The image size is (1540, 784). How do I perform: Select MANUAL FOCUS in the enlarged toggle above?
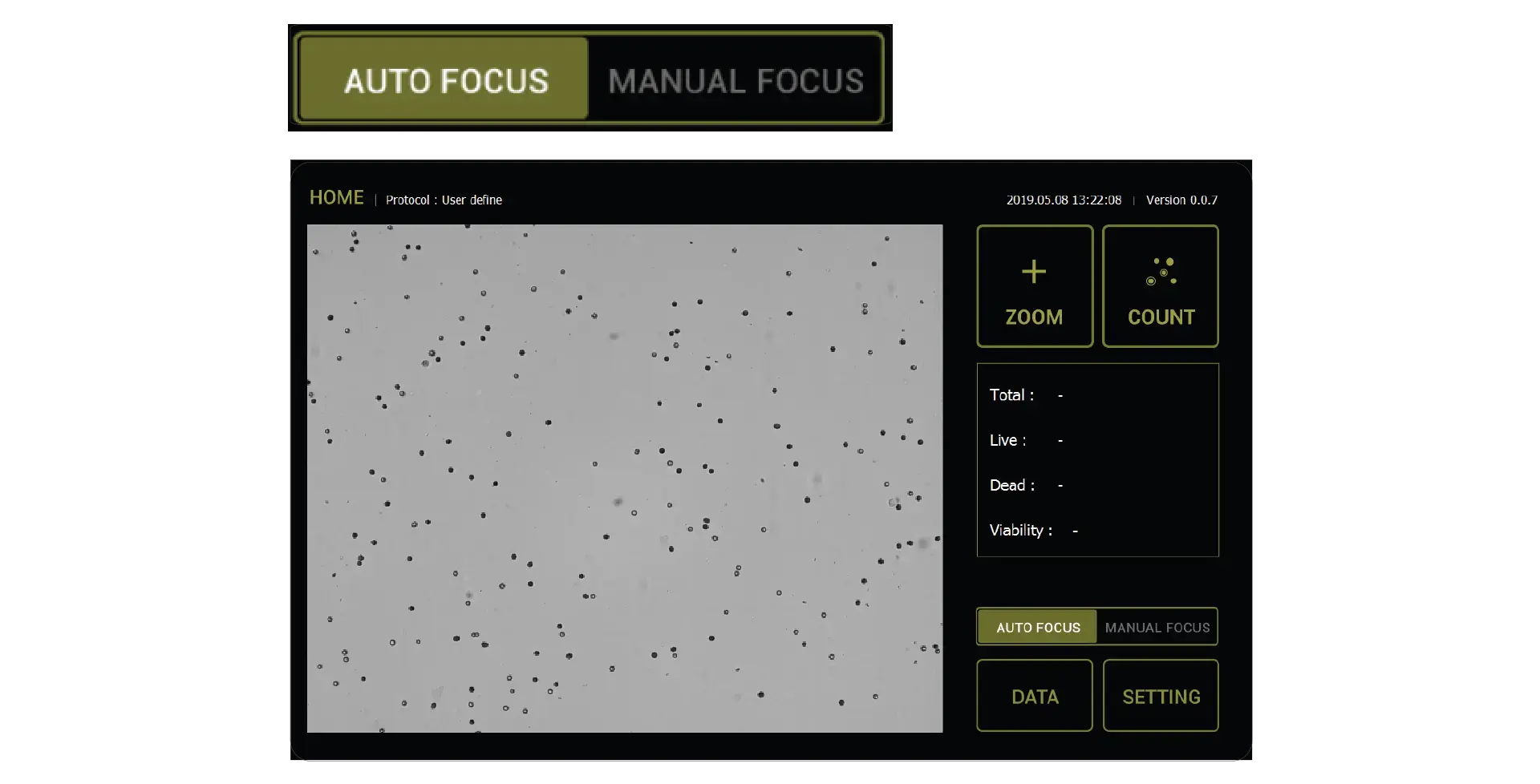click(x=735, y=79)
